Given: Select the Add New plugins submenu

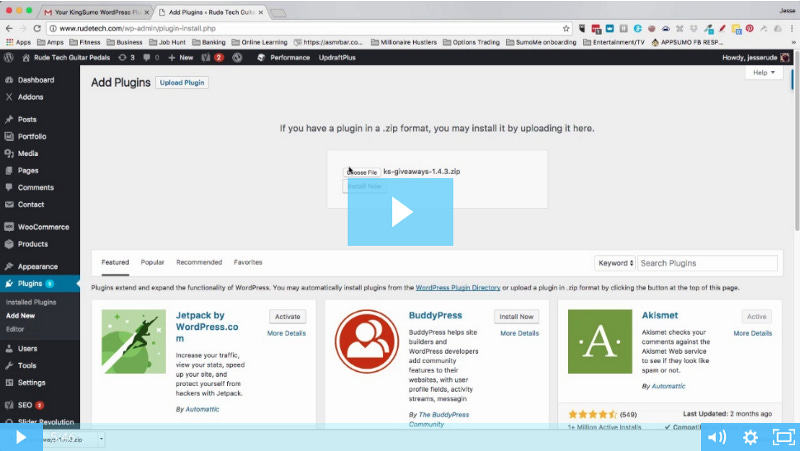Looking at the screenshot, I should 20,315.
